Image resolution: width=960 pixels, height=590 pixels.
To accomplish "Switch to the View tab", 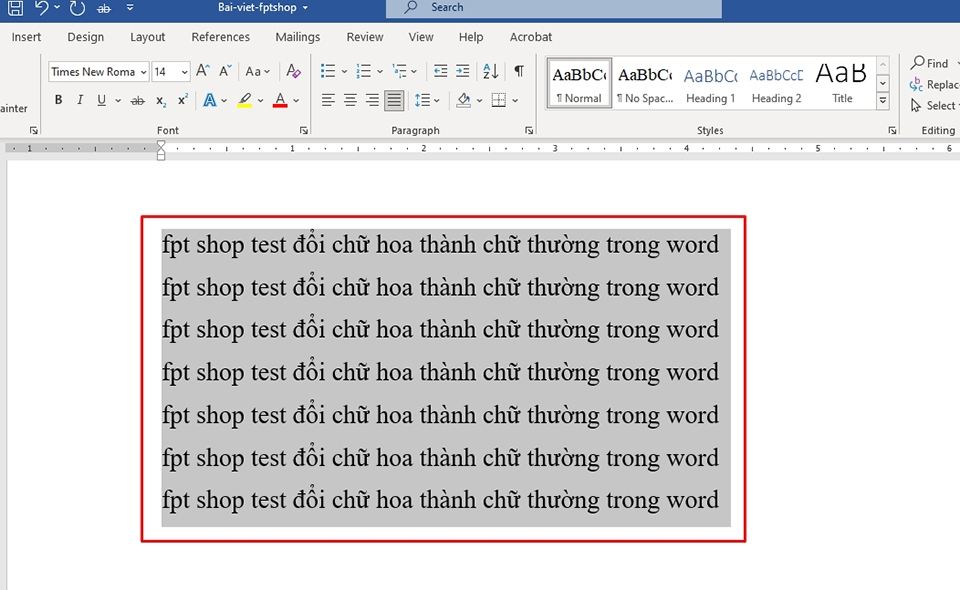I will [421, 37].
